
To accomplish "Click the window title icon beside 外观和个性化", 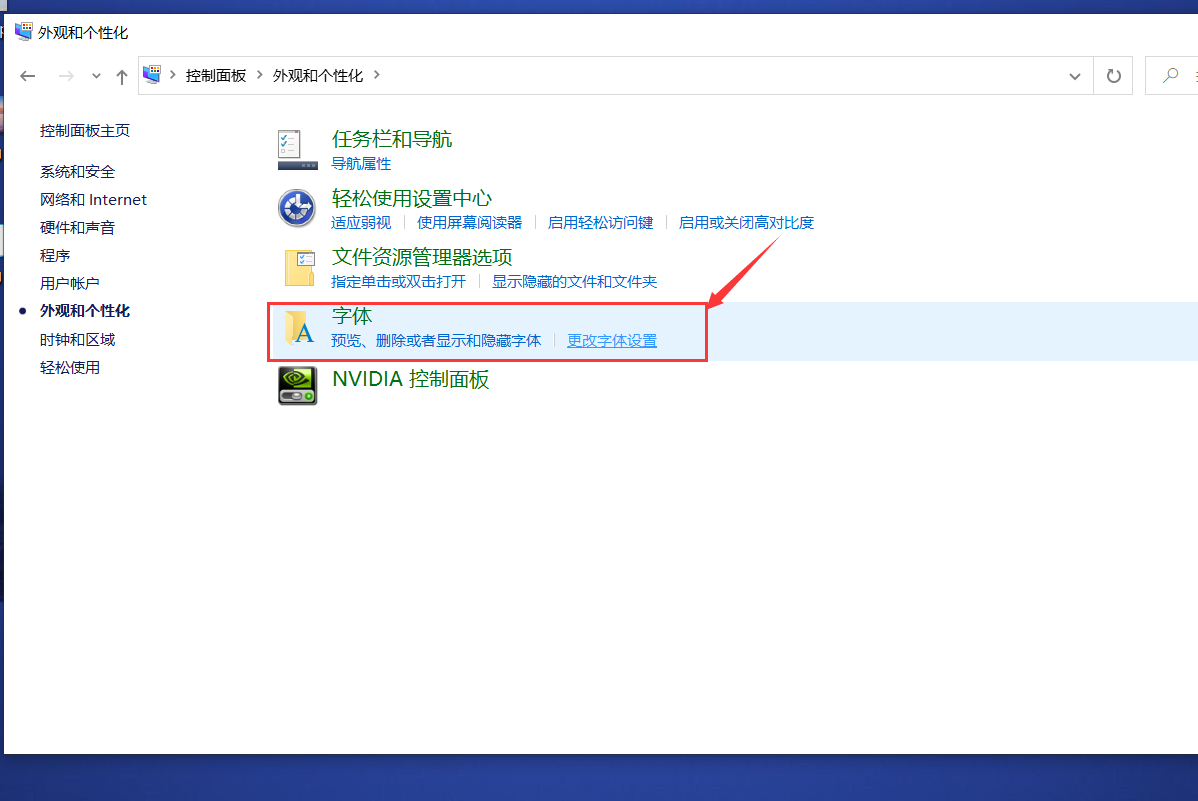I will pos(24,32).
